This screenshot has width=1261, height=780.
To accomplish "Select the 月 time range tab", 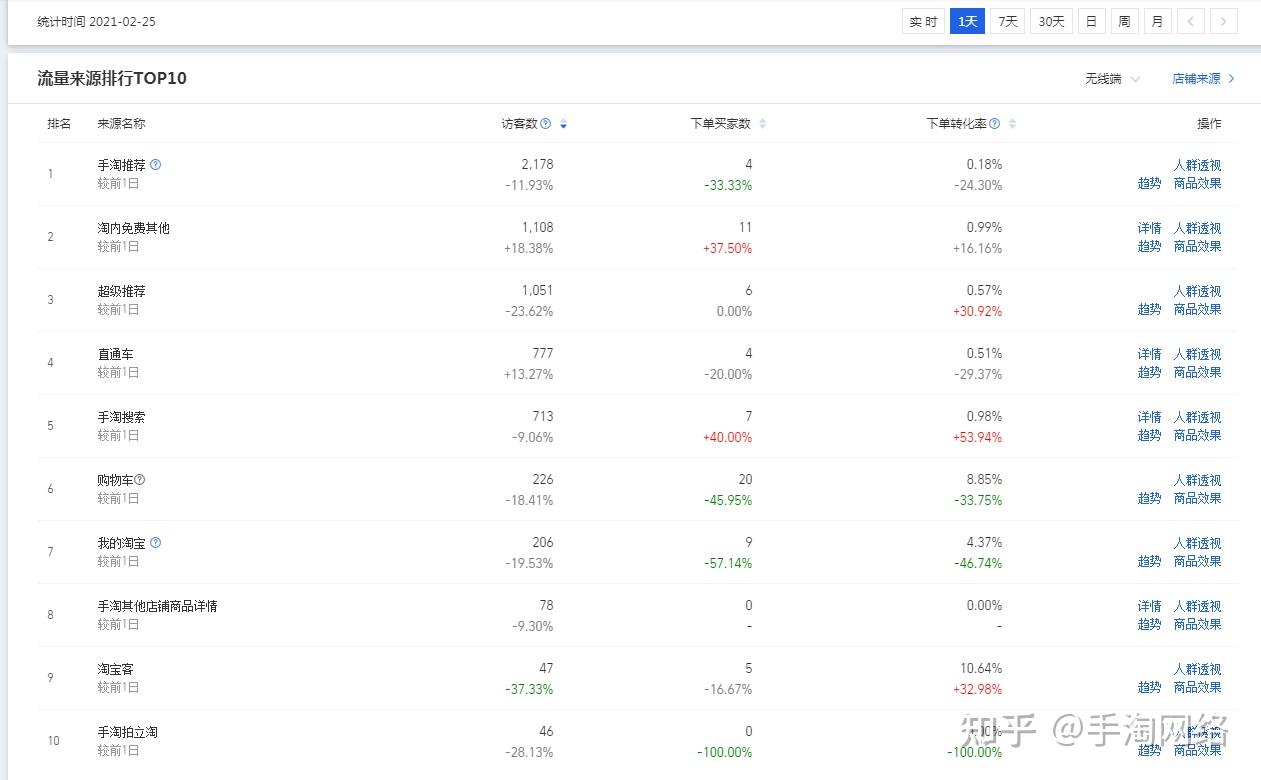I will [1157, 21].
